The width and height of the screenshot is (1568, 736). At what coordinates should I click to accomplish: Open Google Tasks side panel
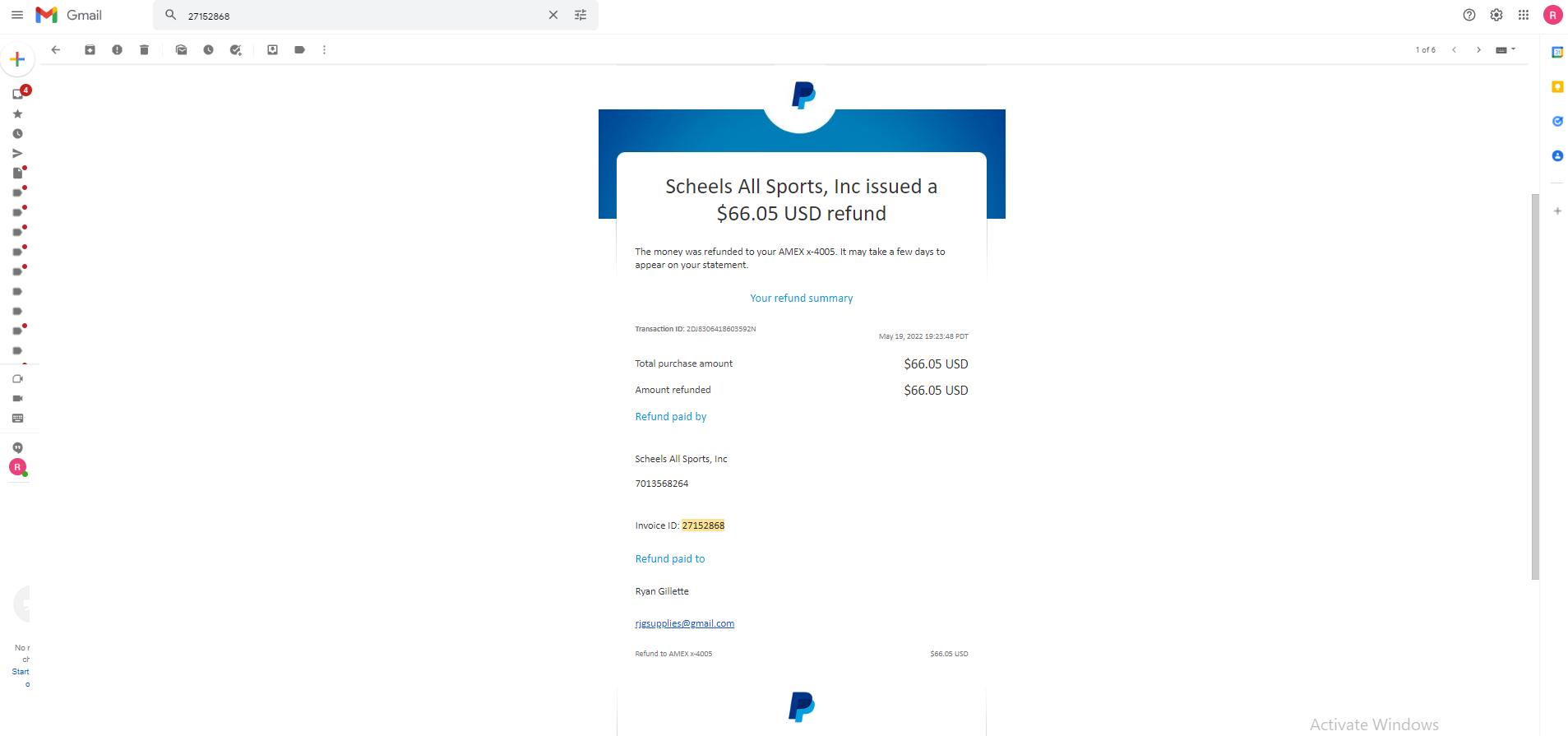pyautogui.click(x=1557, y=122)
